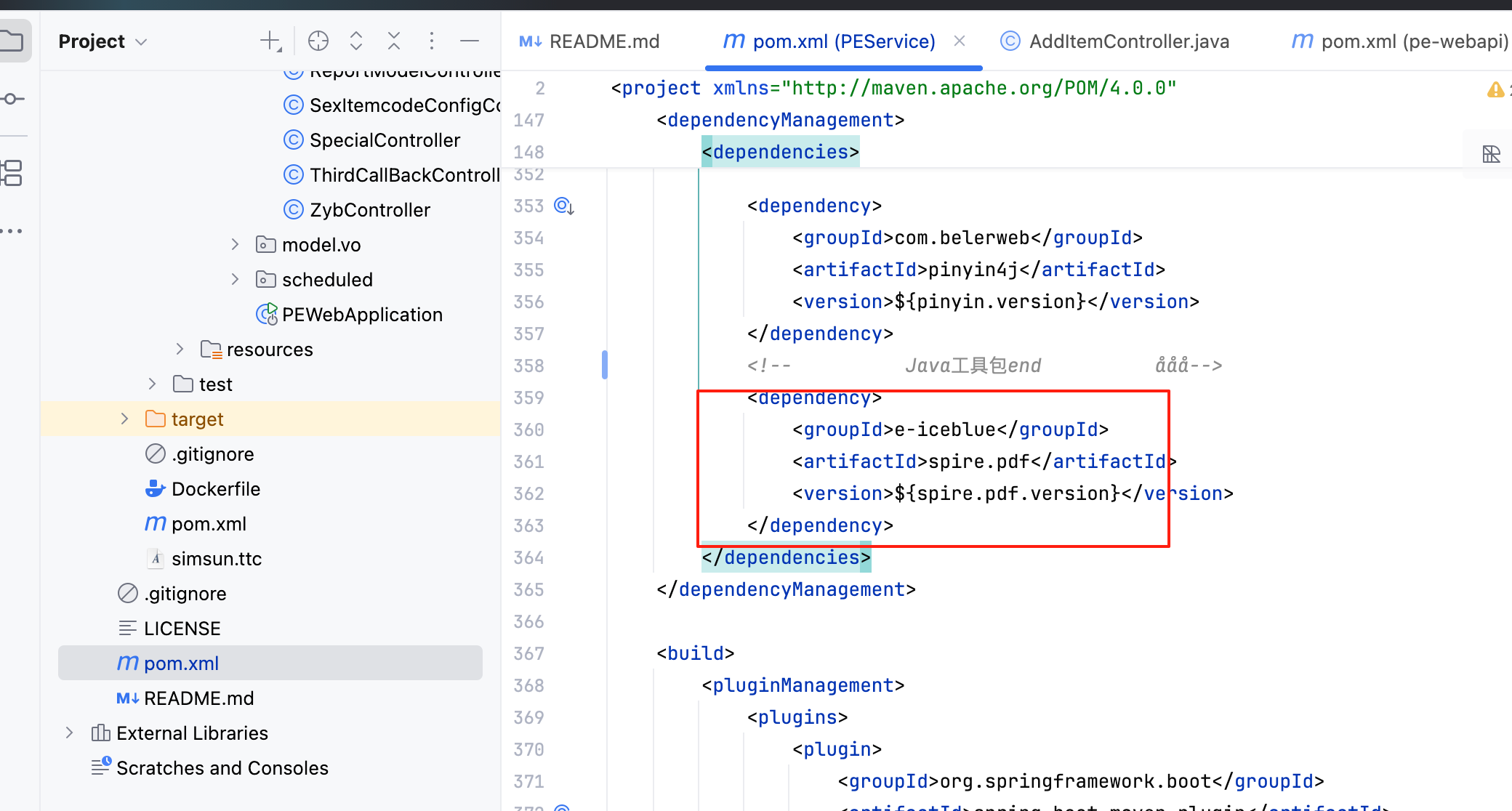
Task: Expand the target folder
Action: click(x=124, y=419)
